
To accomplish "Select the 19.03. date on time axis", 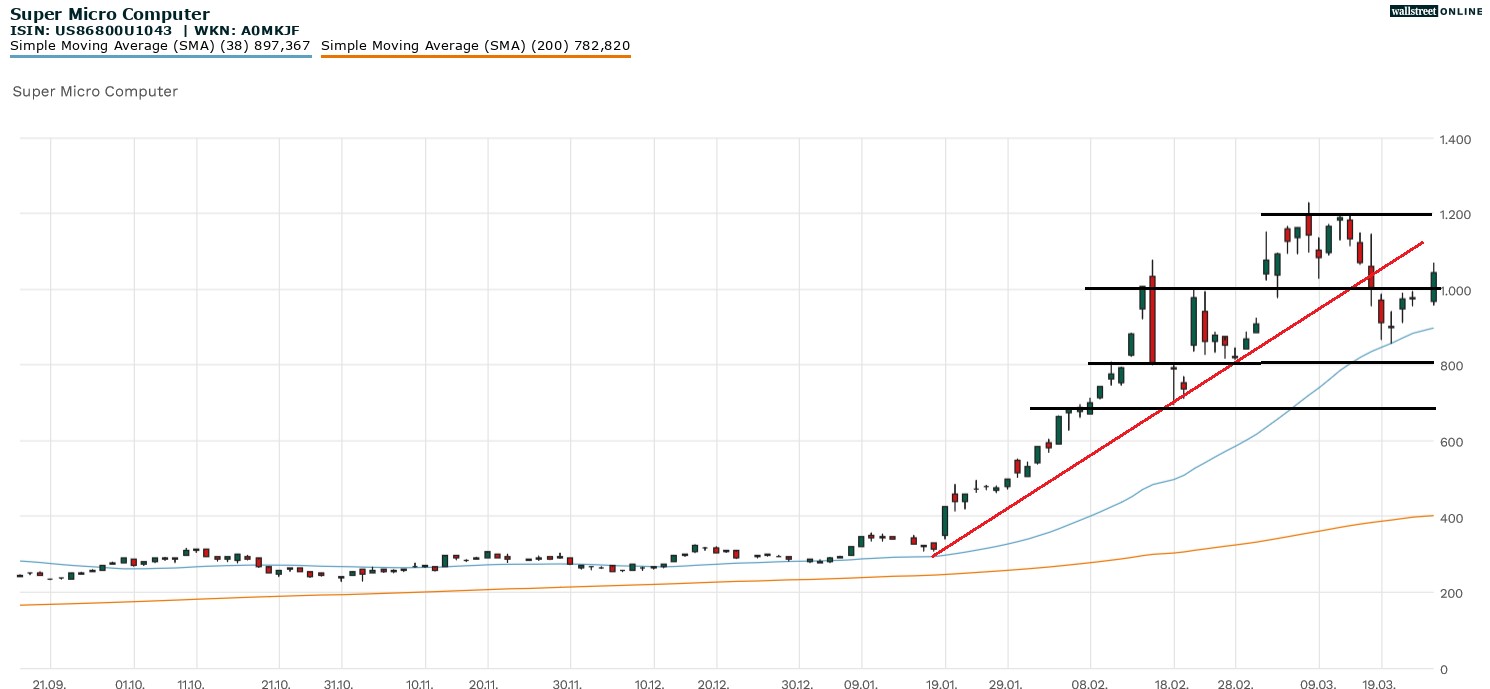I will pos(1381,684).
